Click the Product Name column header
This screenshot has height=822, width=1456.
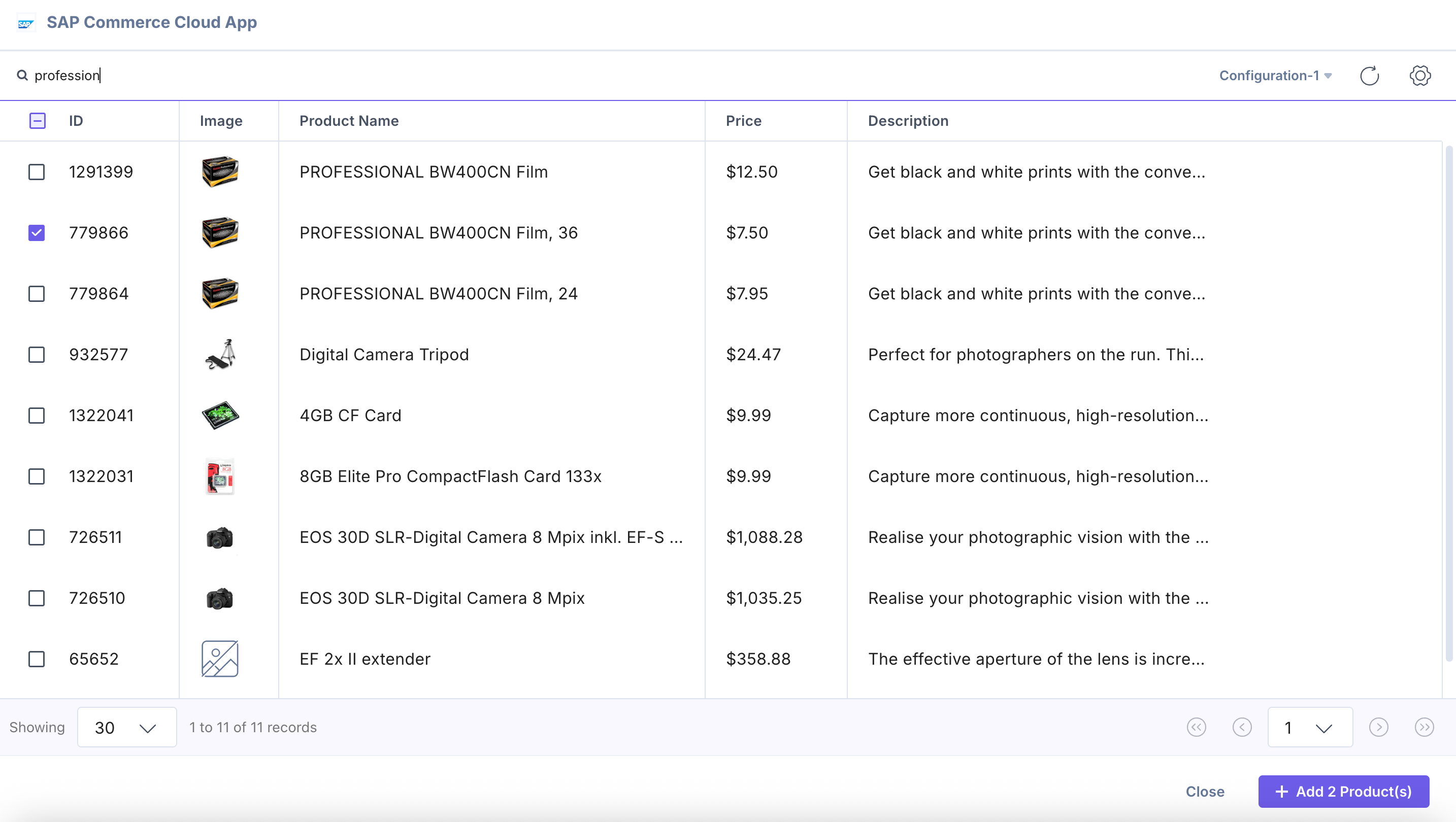(x=349, y=121)
